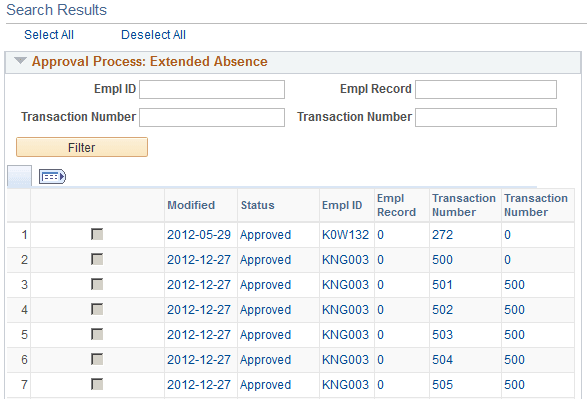Focus the Empl ID input field
The image size is (587, 399).
click(x=212, y=89)
